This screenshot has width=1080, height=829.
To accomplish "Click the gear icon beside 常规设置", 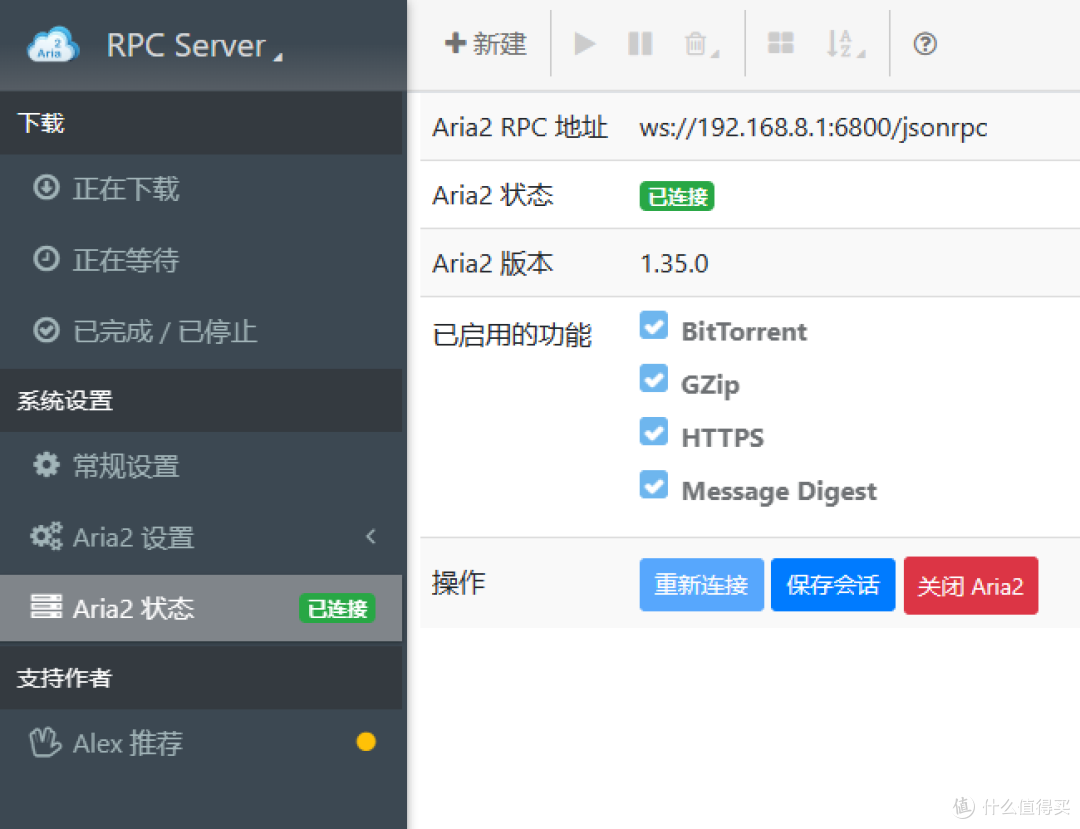I will [46, 465].
